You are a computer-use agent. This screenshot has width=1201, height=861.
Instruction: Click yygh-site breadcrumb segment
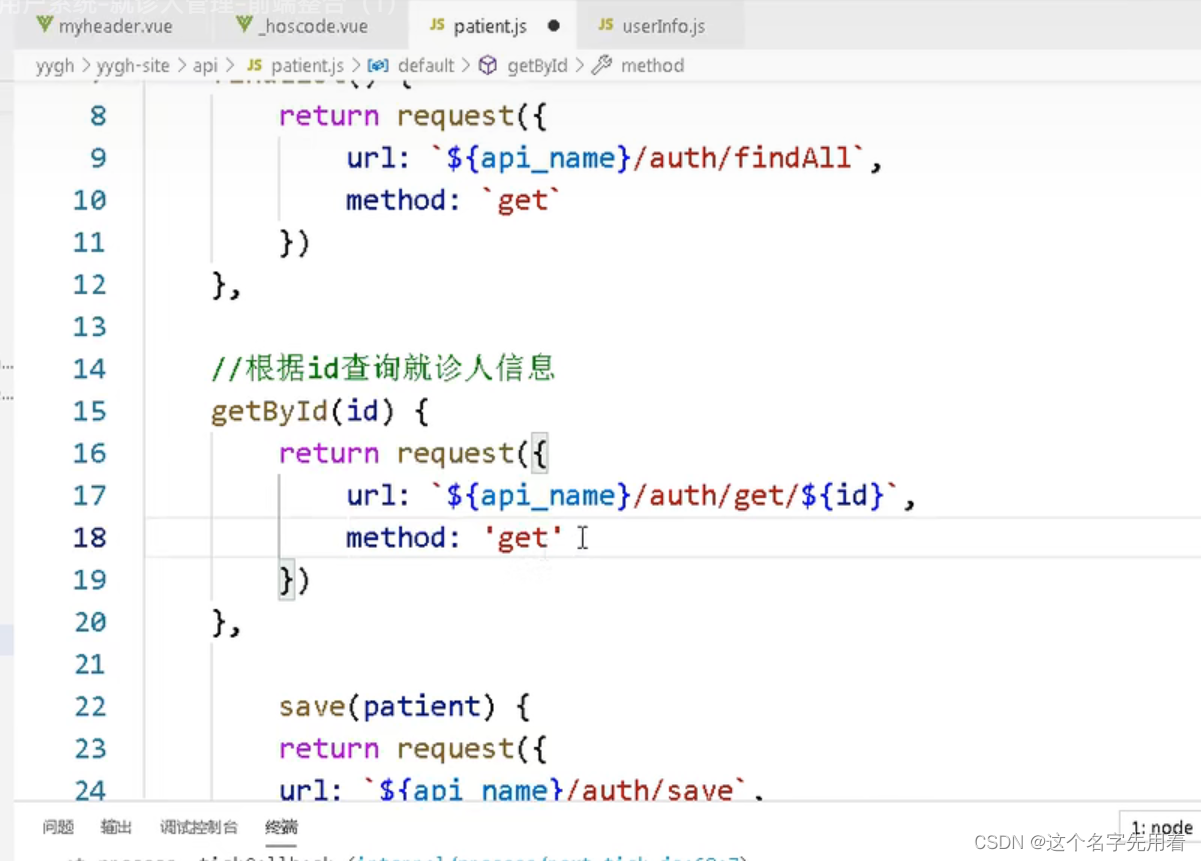coord(133,66)
